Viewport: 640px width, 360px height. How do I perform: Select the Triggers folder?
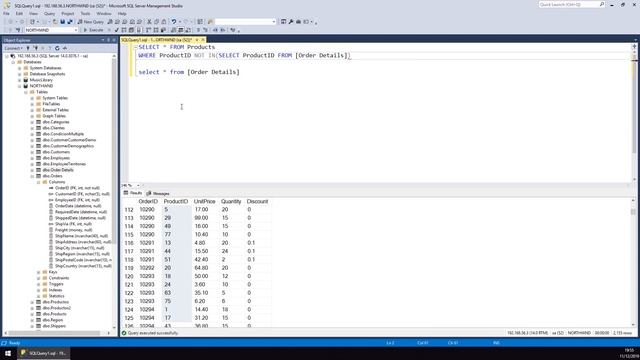(x=56, y=284)
